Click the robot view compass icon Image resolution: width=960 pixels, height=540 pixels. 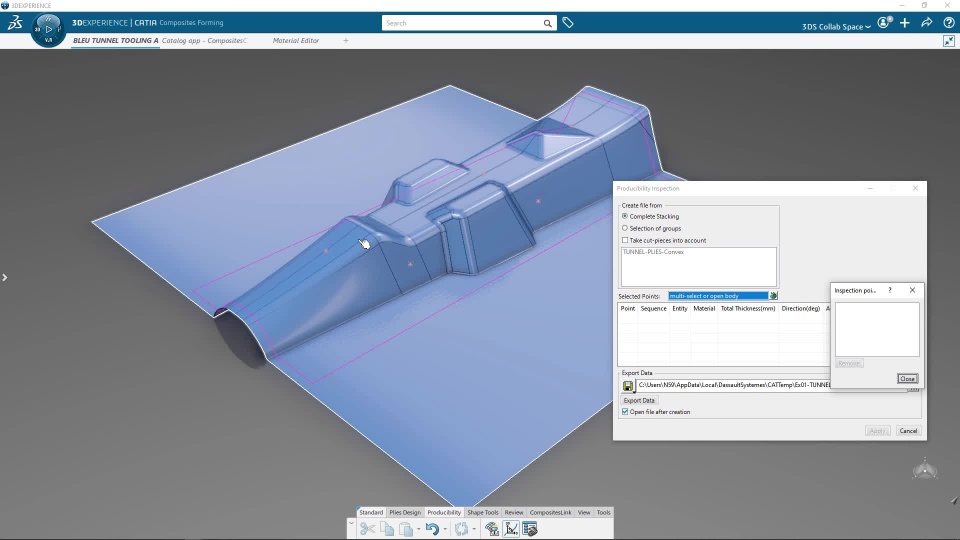(924, 470)
